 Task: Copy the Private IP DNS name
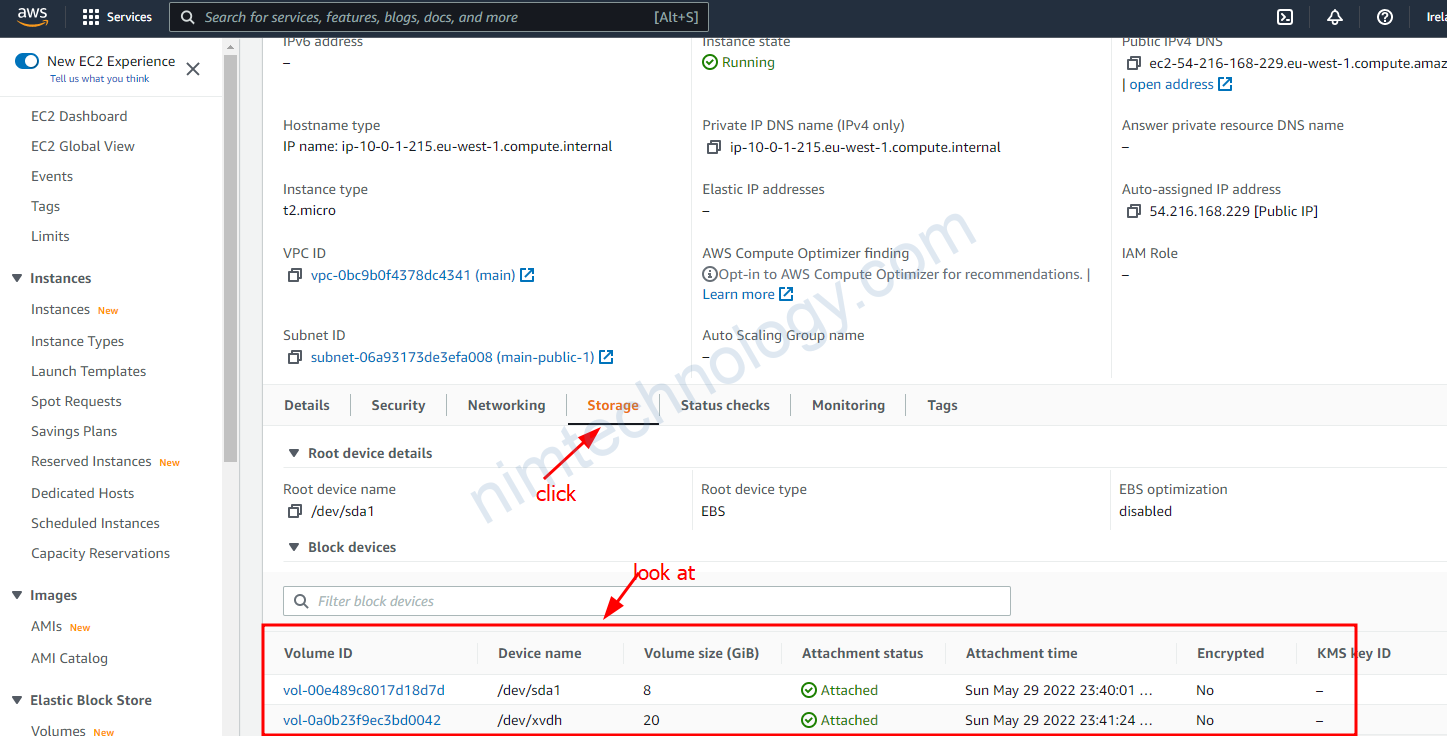(713, 147)
